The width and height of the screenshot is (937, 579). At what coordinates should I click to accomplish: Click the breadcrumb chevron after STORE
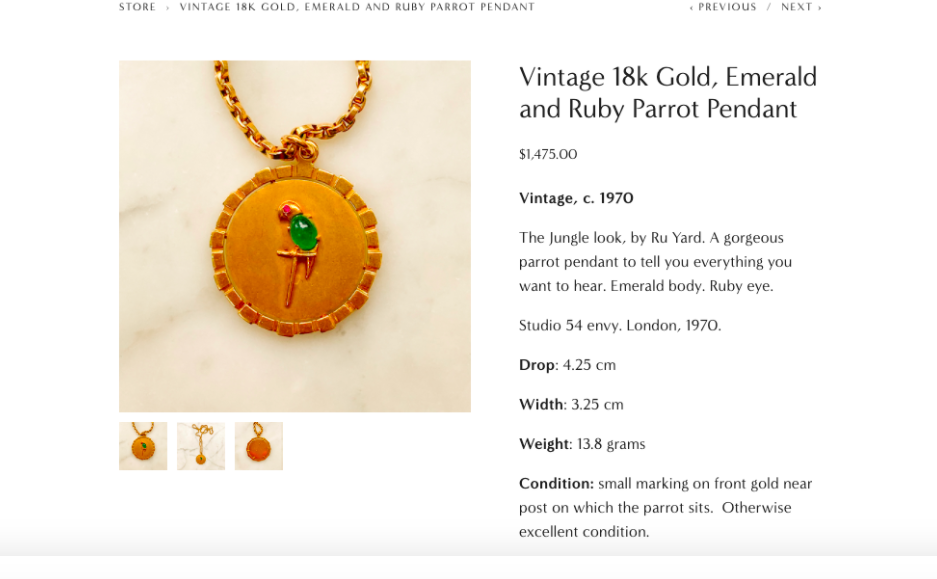pyautogui.click(x=167, y=8)
